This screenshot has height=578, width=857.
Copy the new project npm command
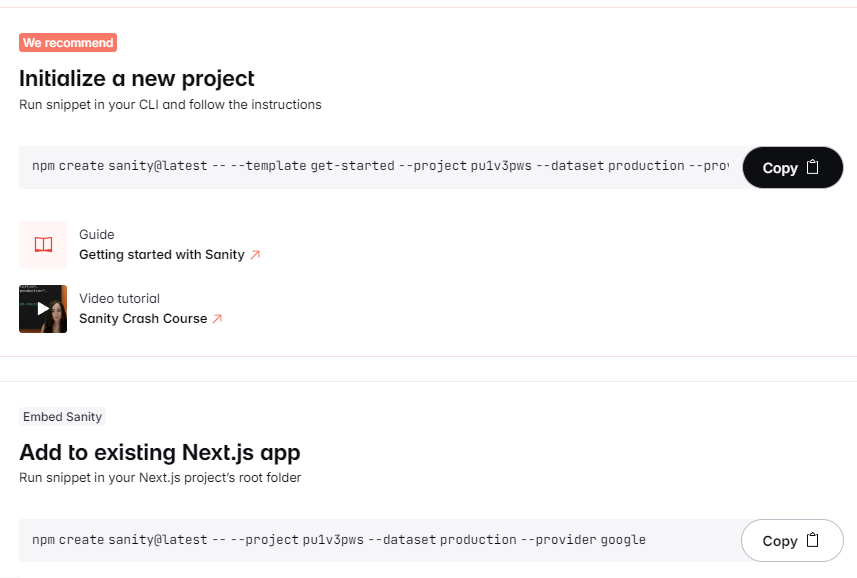pos(792,168)
